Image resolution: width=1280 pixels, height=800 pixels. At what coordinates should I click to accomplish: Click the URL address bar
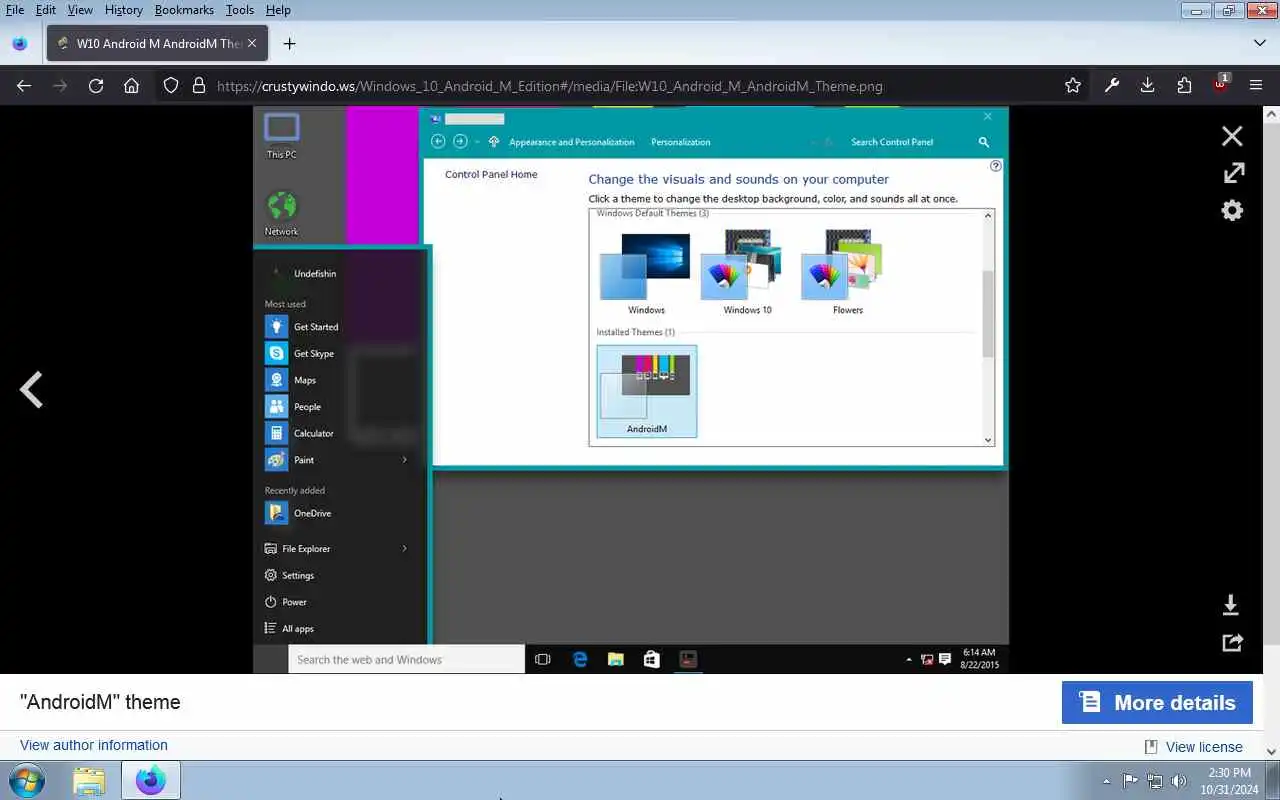pos(550,86)
